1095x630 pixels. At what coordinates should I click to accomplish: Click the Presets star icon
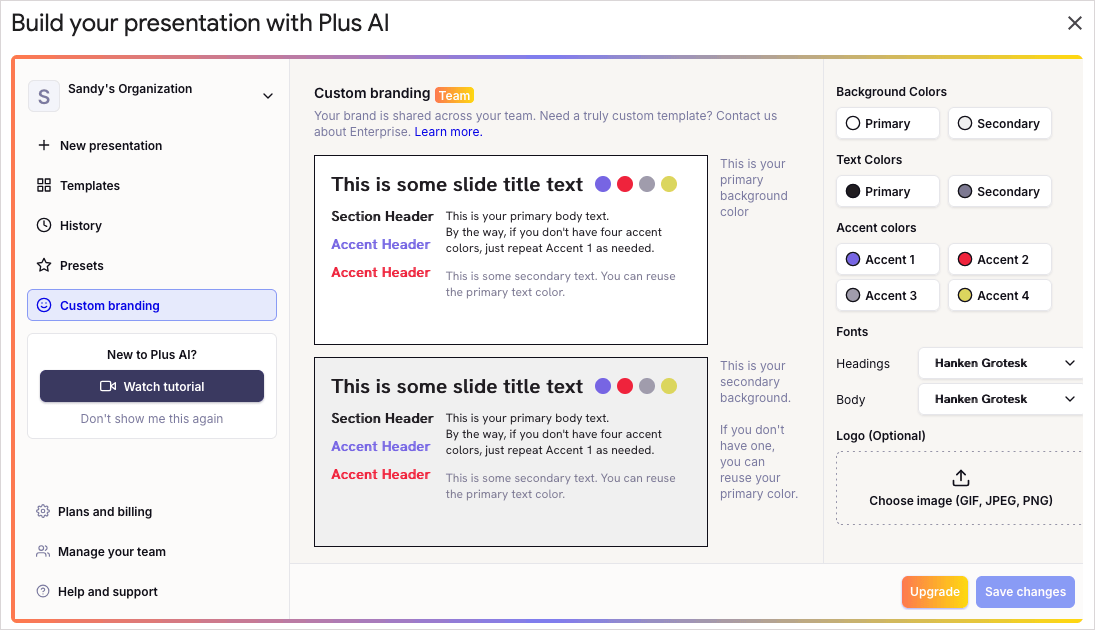(x=43, y=265)
